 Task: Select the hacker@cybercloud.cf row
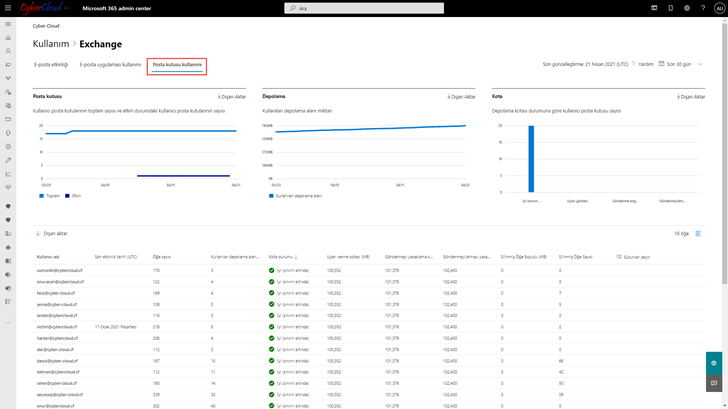369,338
